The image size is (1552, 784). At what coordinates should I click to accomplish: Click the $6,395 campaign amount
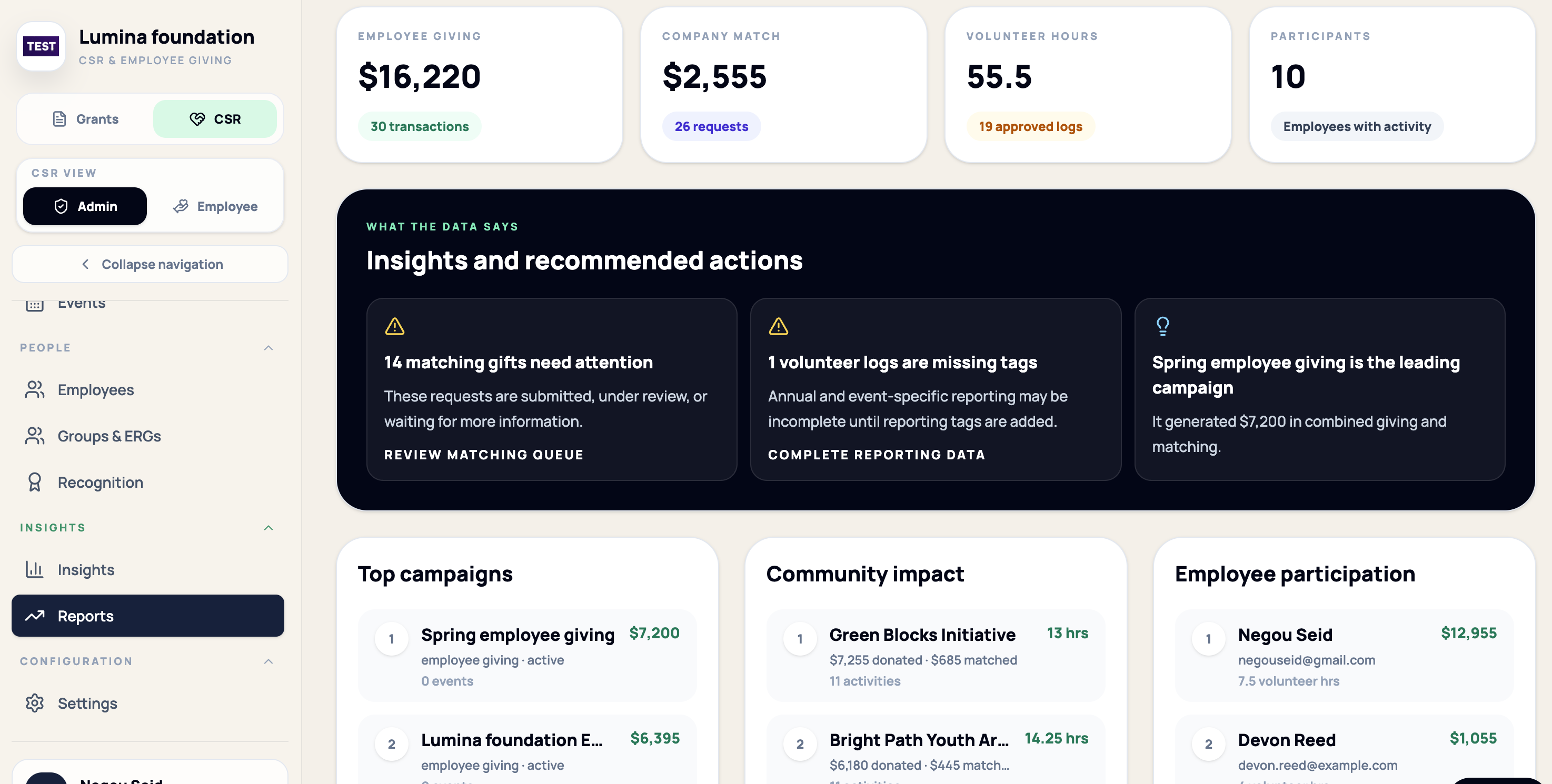click(655, 739)
